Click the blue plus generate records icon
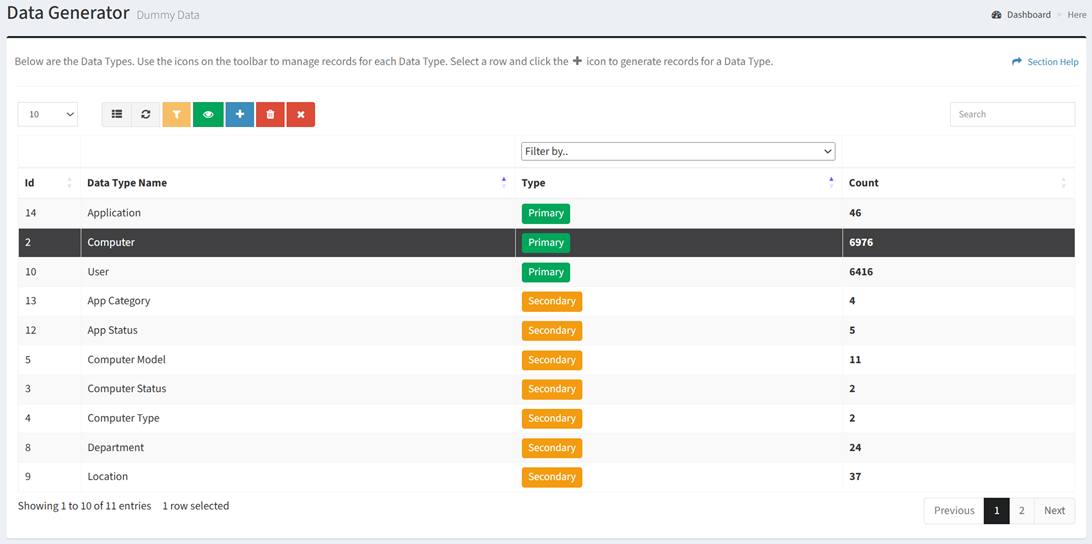 [239, 115]
